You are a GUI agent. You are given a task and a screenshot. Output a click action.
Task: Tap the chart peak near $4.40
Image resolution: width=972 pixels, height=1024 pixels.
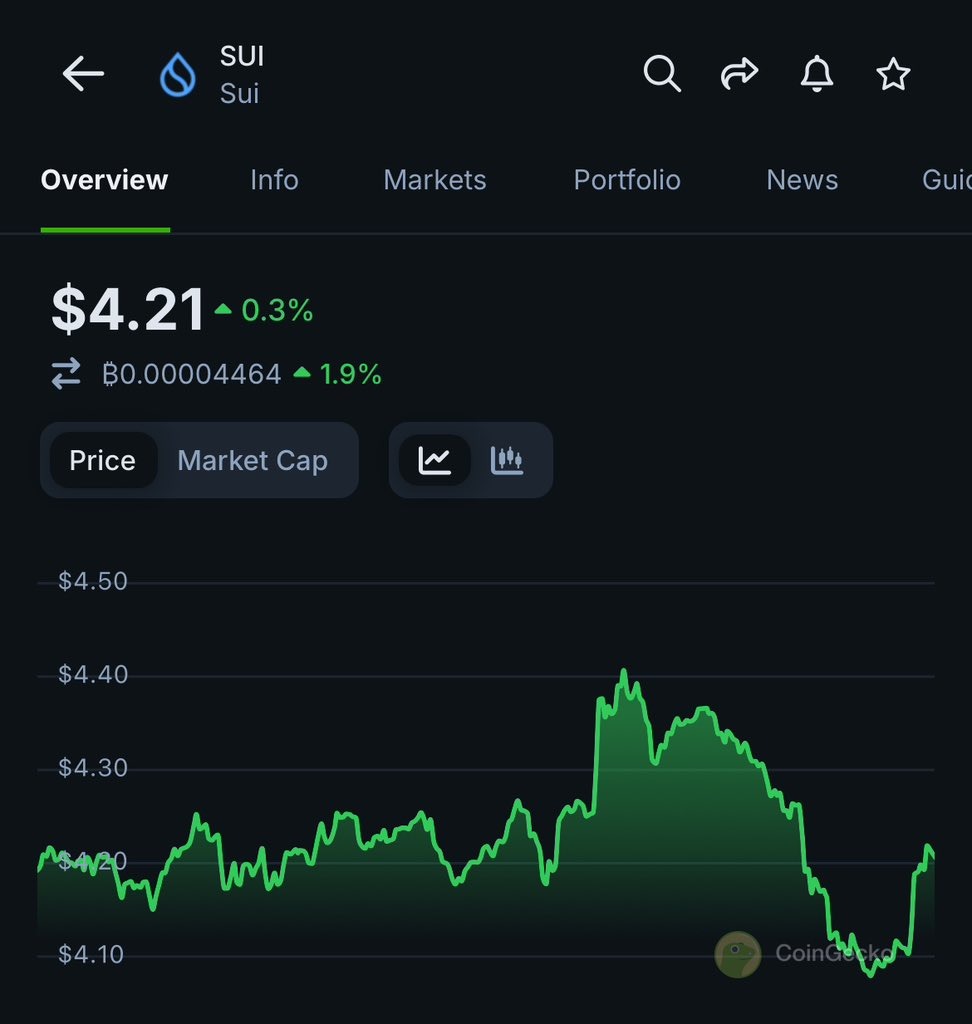coord(624,673)
